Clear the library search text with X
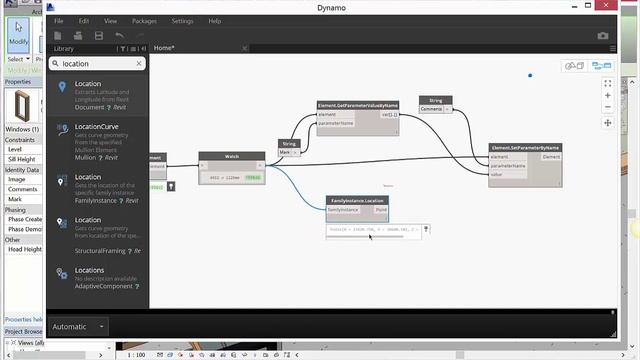Viewport: 640px width, 360px height. point(139,64)
